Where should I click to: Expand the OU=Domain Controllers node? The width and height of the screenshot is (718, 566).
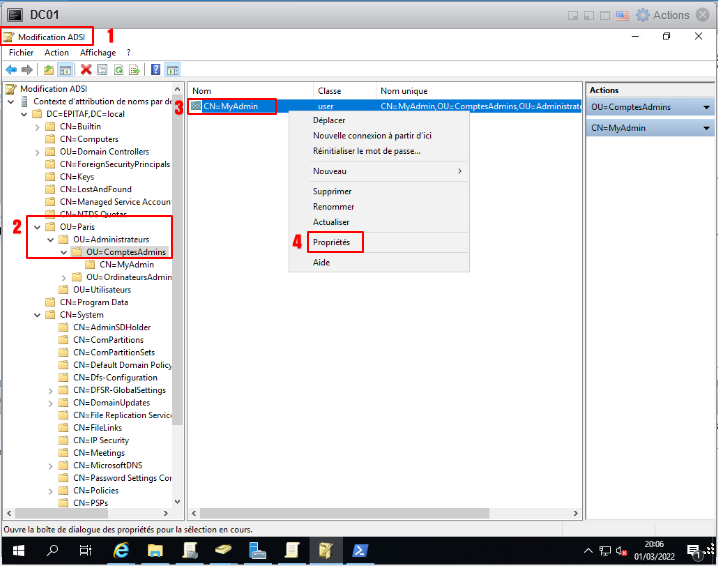[x=37, y=152]
